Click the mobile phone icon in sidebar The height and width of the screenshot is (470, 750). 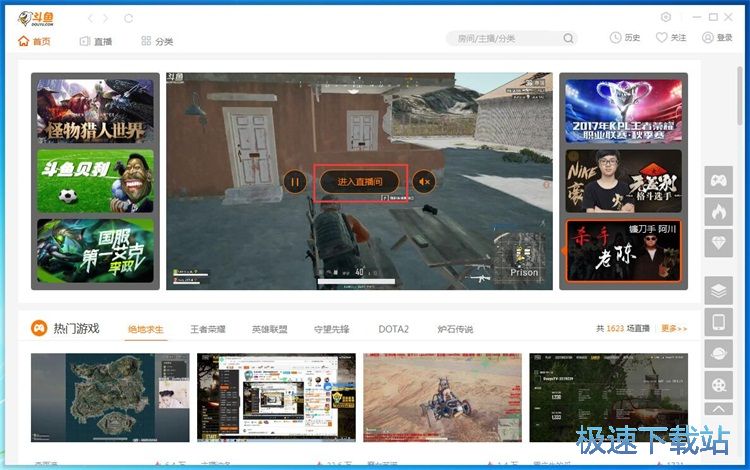[718, 322]
